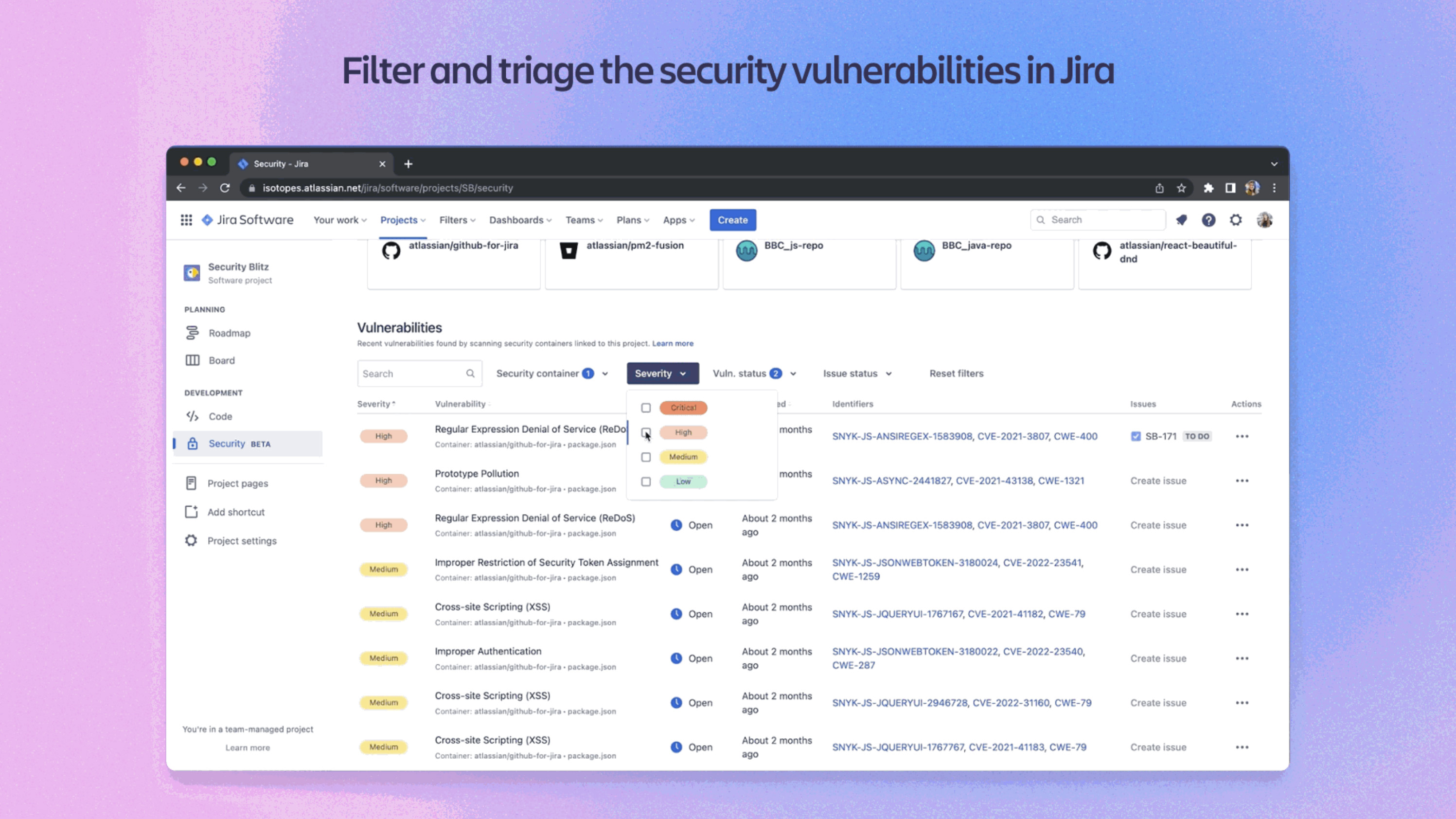This screenshot has height=819, width=1456.
Task: Check the Critical severity checkbox
Action: point(645,408)
